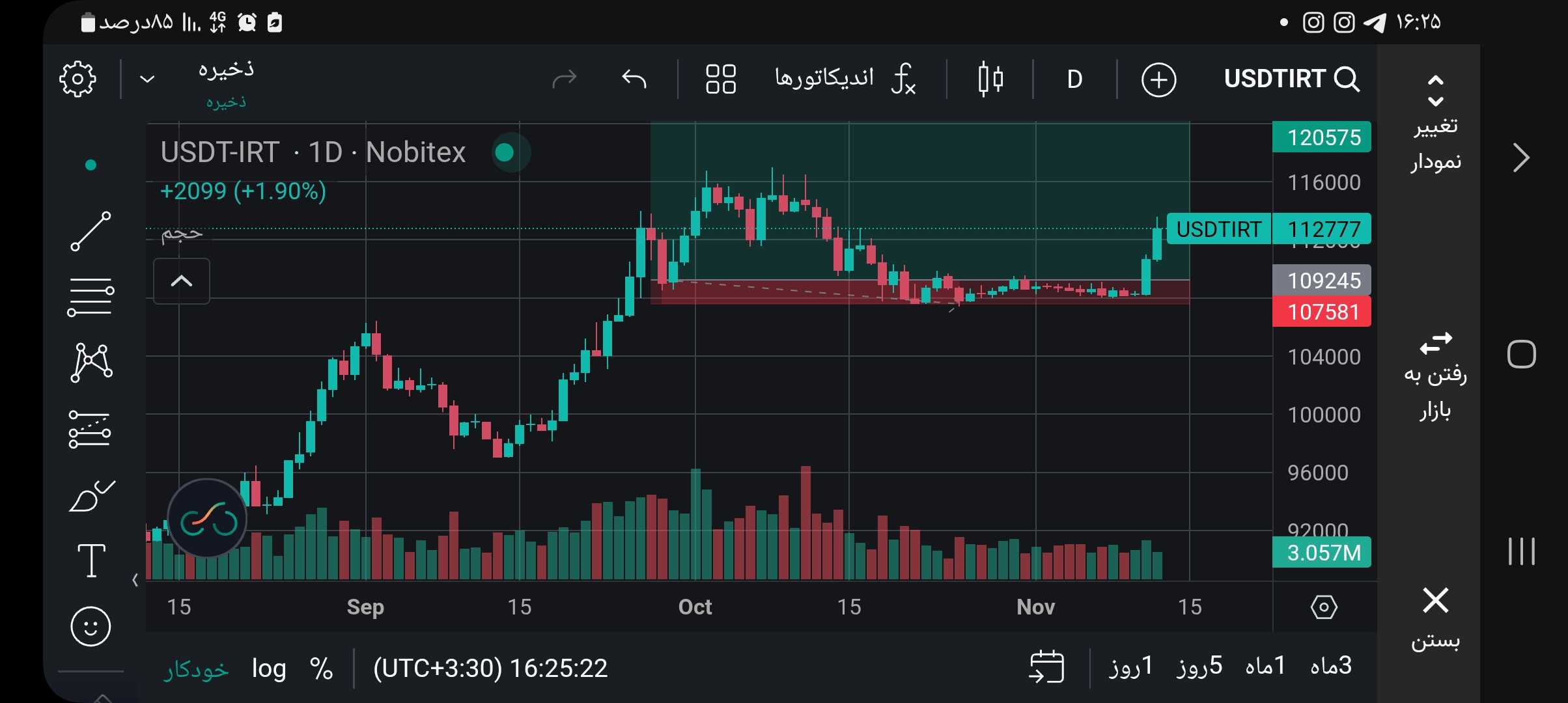Toggle percent scale mode
This screenshot has width=1568, height=703.
[x=322, y=669]
